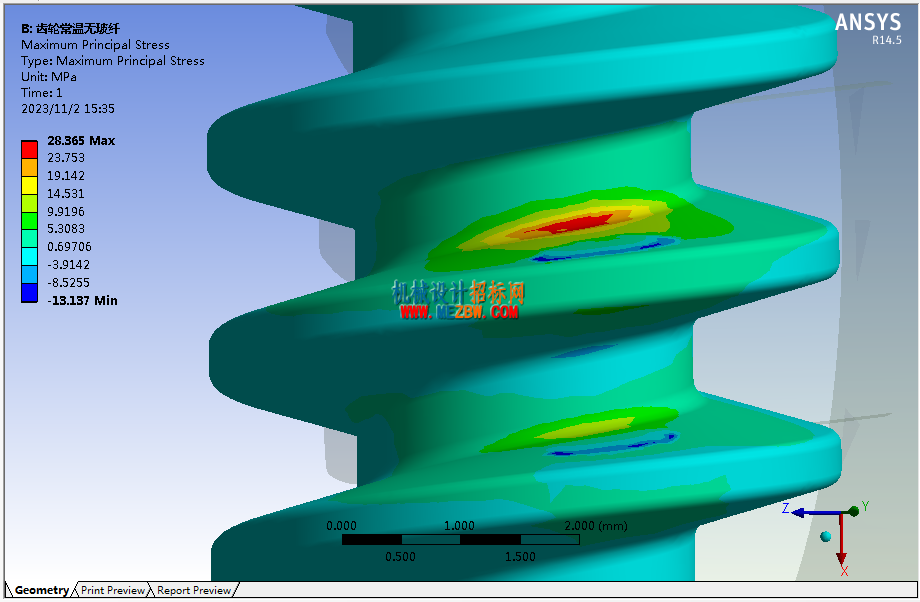920x602 pixels.
Task: Click the 'Type: Maximum Principal Stress' line
Action: pos(113,60)
